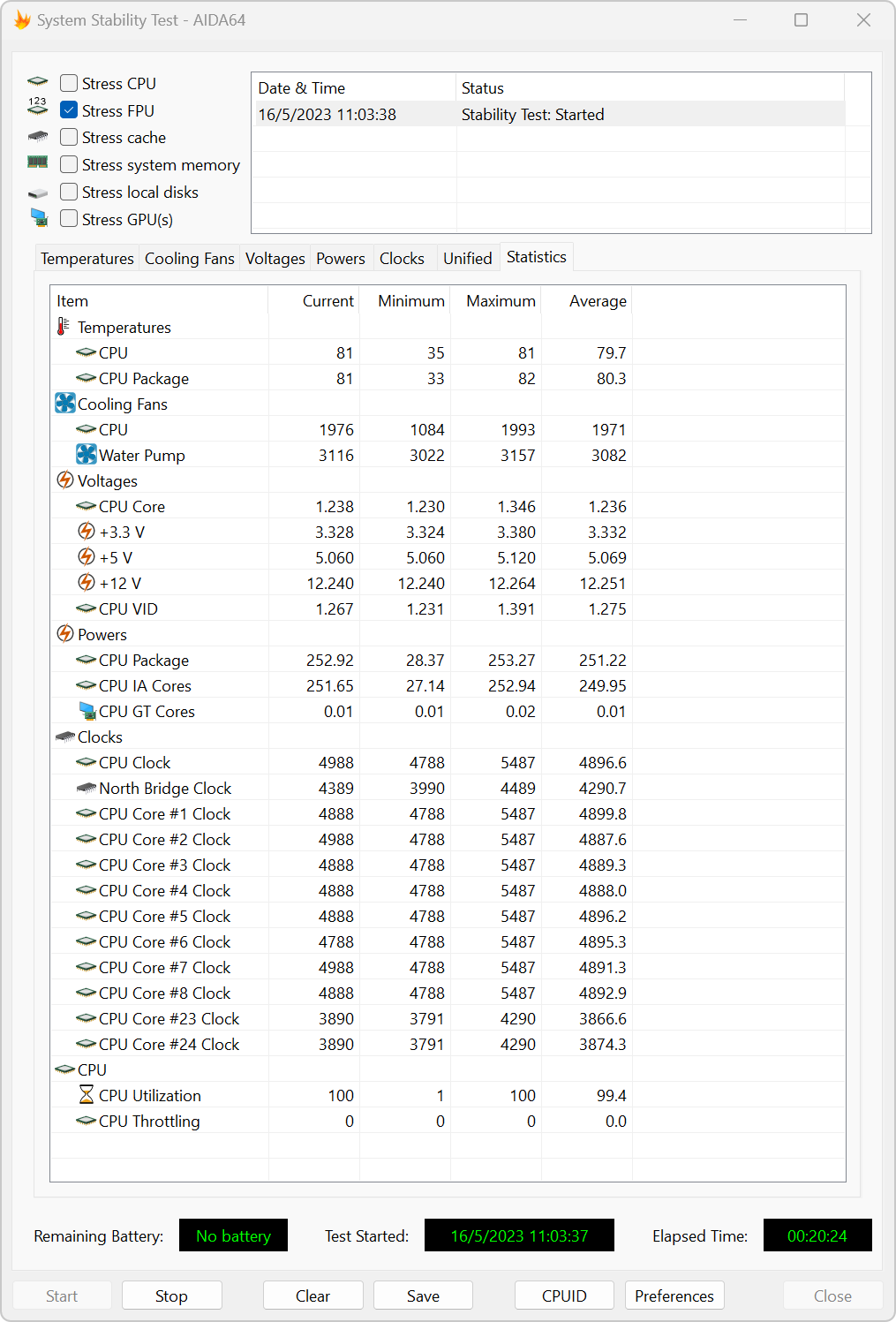Viewport: 896px width, 1322px height.
Task: Click the lightning icon beside Voltages
Action: coord(65,480)
